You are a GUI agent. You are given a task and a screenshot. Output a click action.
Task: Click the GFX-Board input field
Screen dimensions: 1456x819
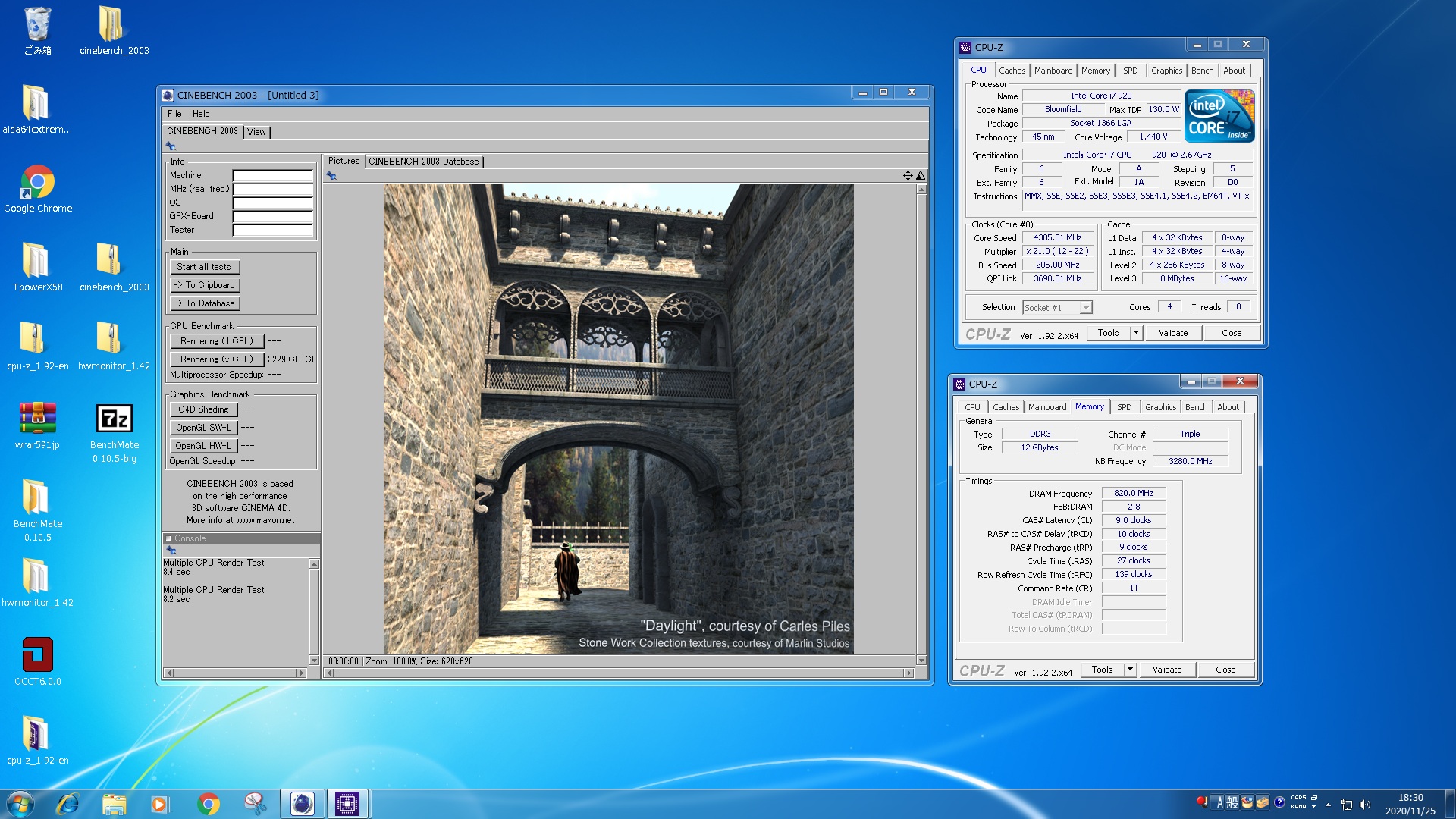point(272,216)
